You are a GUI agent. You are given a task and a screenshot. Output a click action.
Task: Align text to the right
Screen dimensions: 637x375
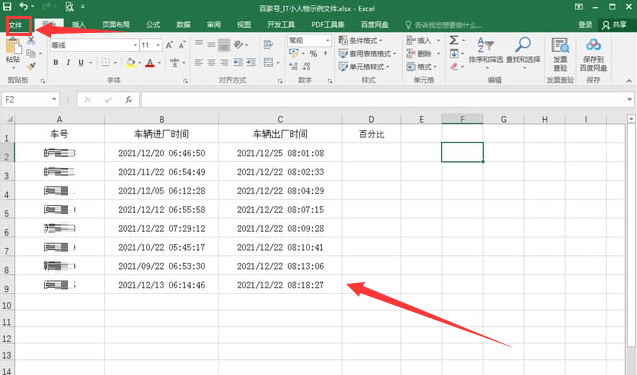tap(224, 63)
